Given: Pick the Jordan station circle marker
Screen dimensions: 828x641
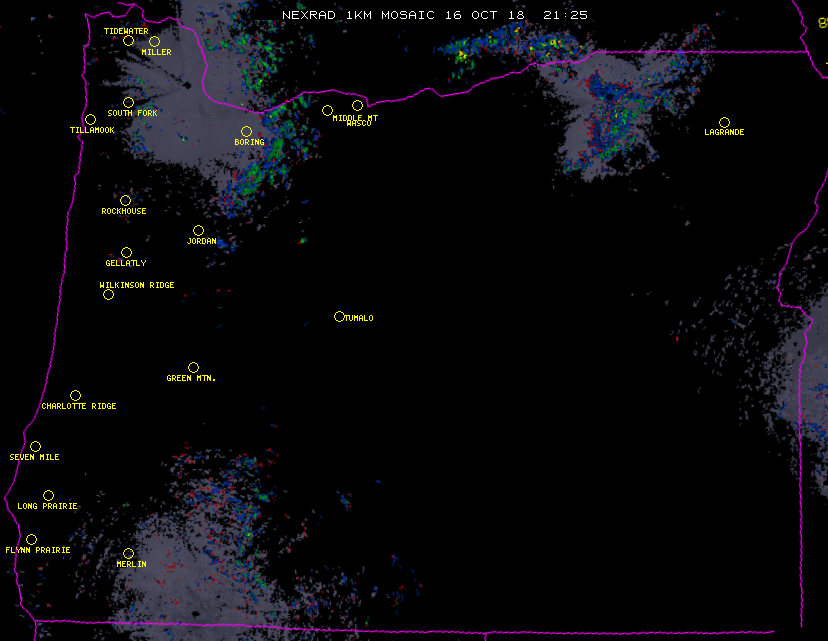Looking at the screenshot, I should point(198,230).
